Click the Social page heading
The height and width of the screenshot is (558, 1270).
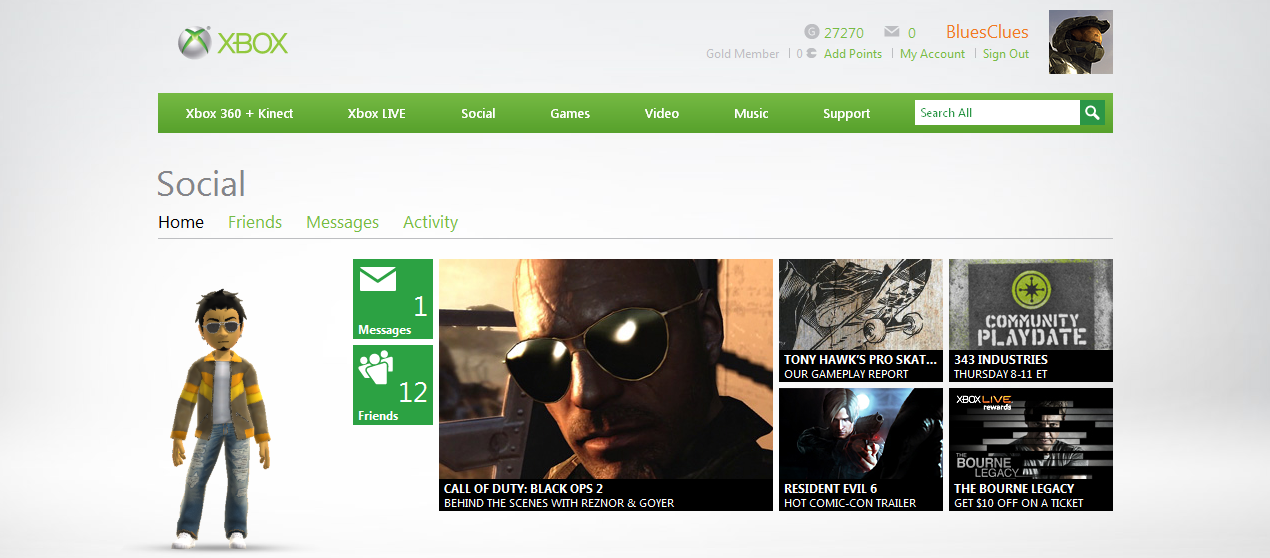tap(201, 184)
